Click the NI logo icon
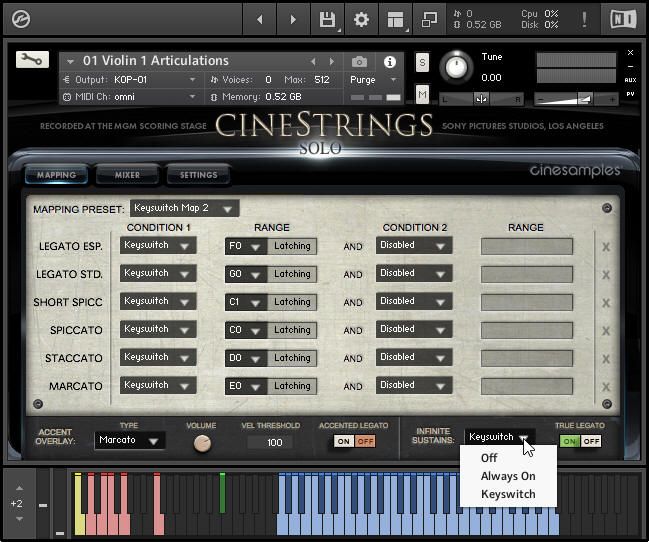 [623, 19]
